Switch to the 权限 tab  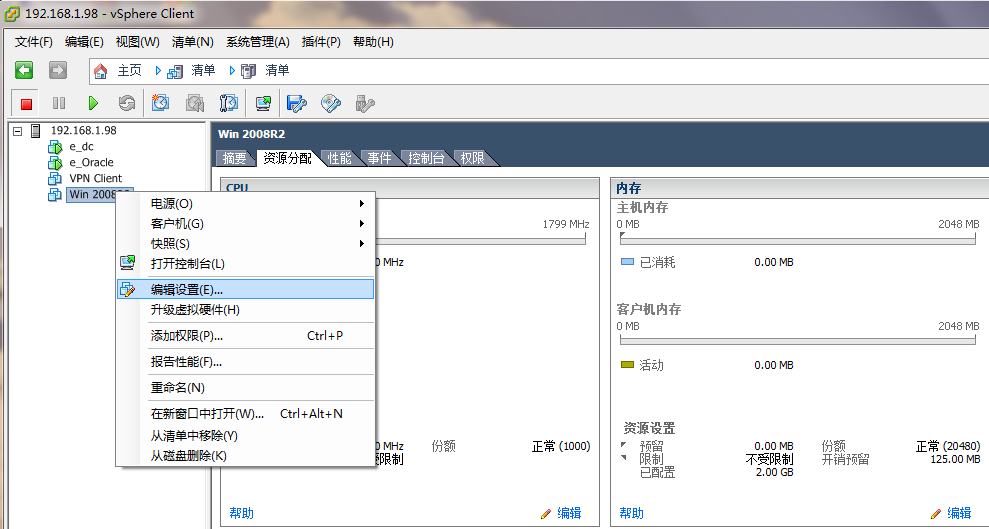point(472,158)
